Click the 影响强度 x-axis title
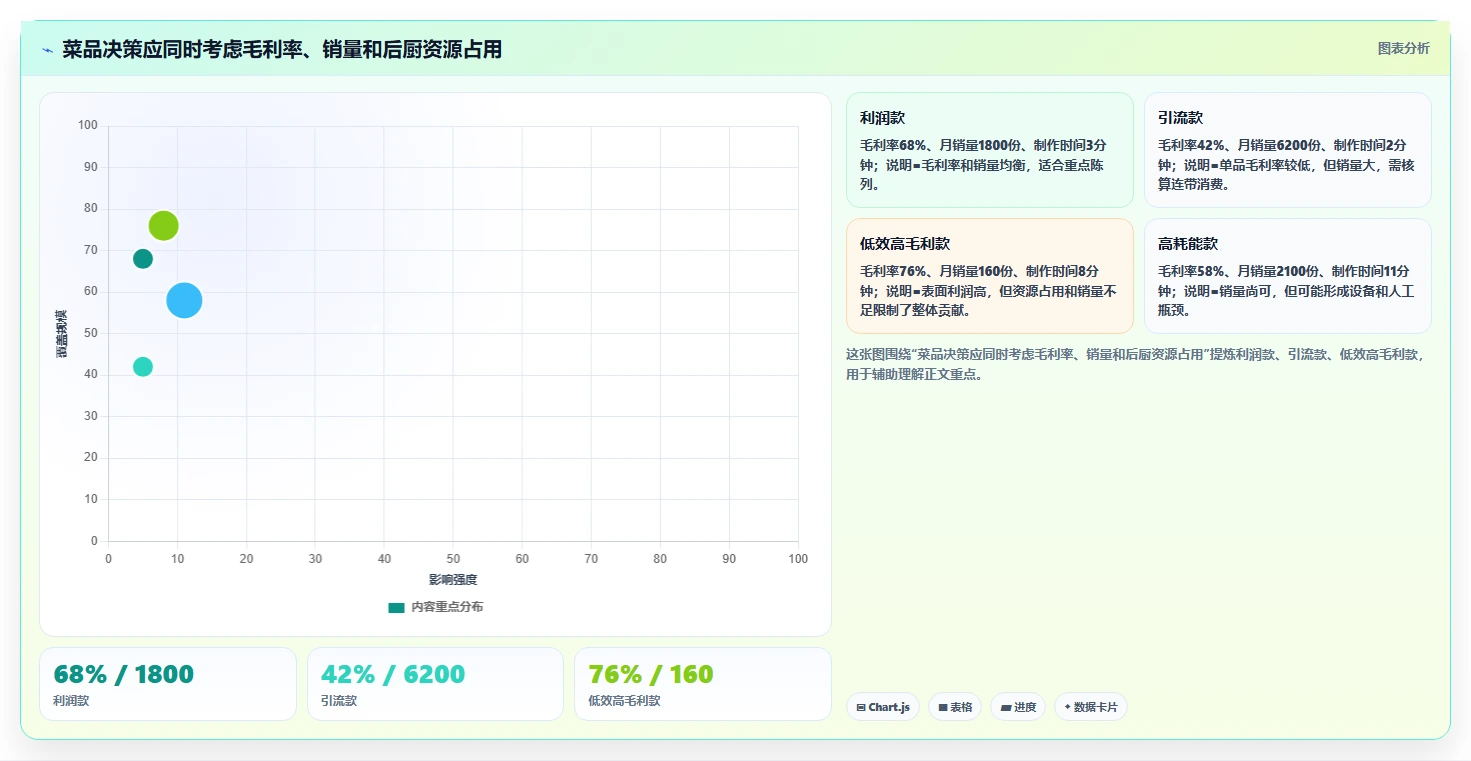 pos(453,580)
